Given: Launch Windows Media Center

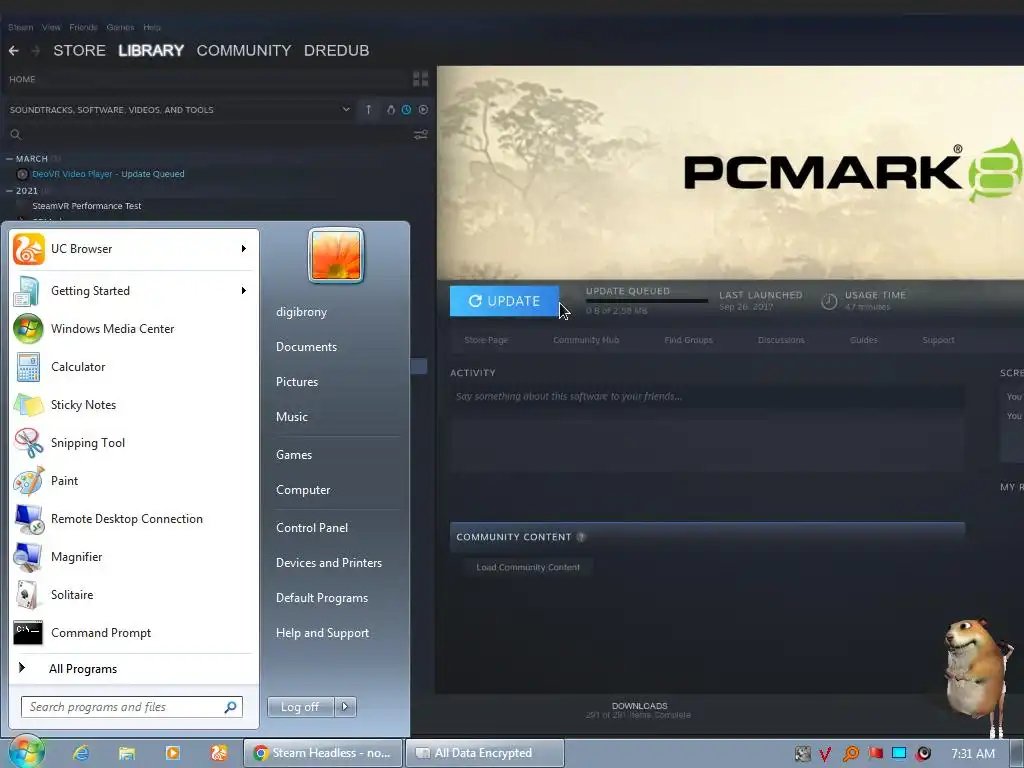Looking at the screenshot, I should 134,328.
